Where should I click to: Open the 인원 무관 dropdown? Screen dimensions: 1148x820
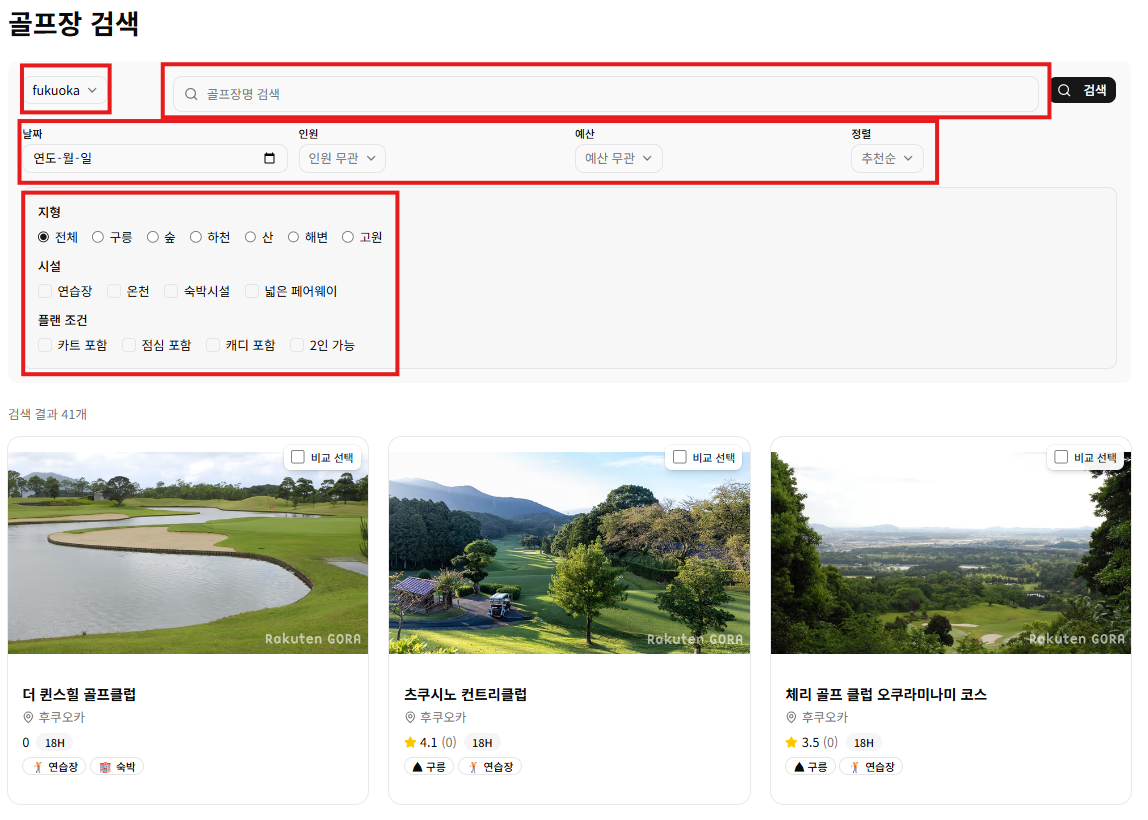pyautogui.click(x=342, y=158)
